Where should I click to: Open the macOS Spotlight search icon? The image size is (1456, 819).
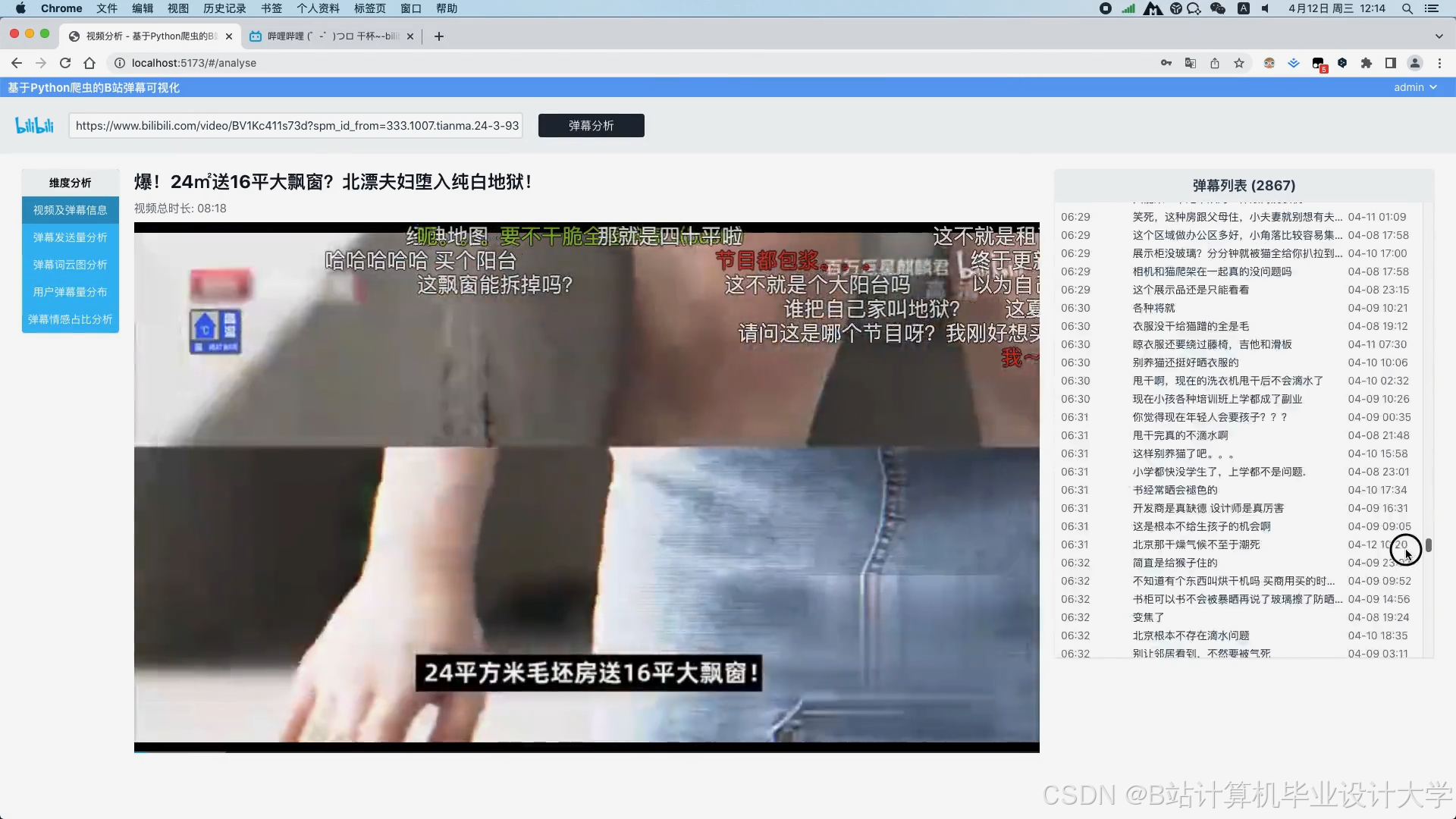coord(1407,8)
